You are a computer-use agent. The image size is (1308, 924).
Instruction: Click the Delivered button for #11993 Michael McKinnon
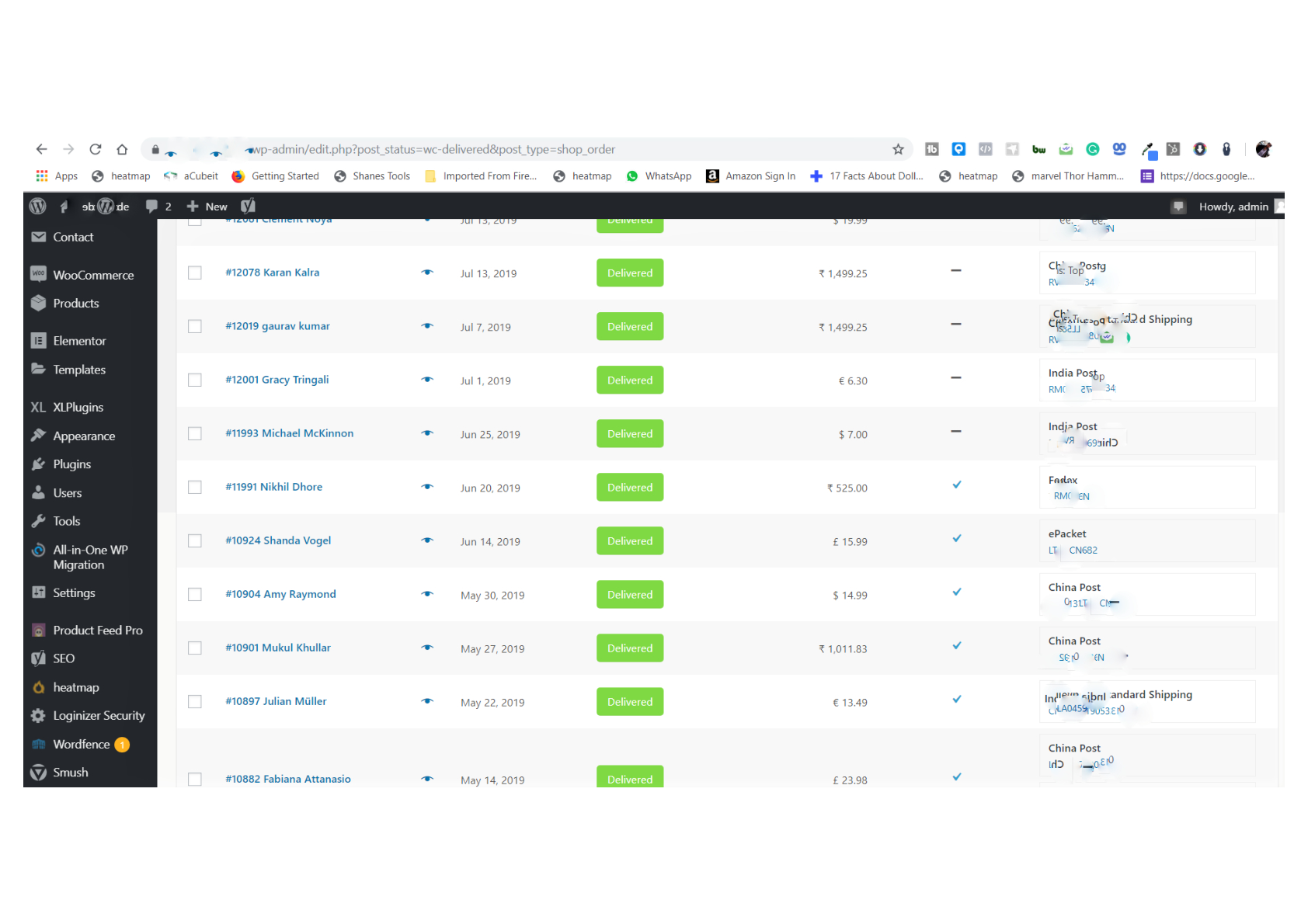(629, 433)
